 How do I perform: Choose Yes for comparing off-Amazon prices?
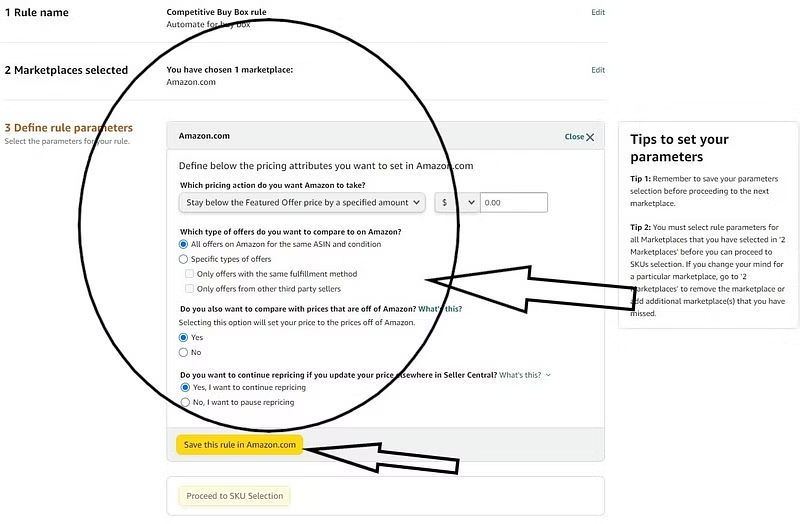pyautogui.click(x=183, y=337)
